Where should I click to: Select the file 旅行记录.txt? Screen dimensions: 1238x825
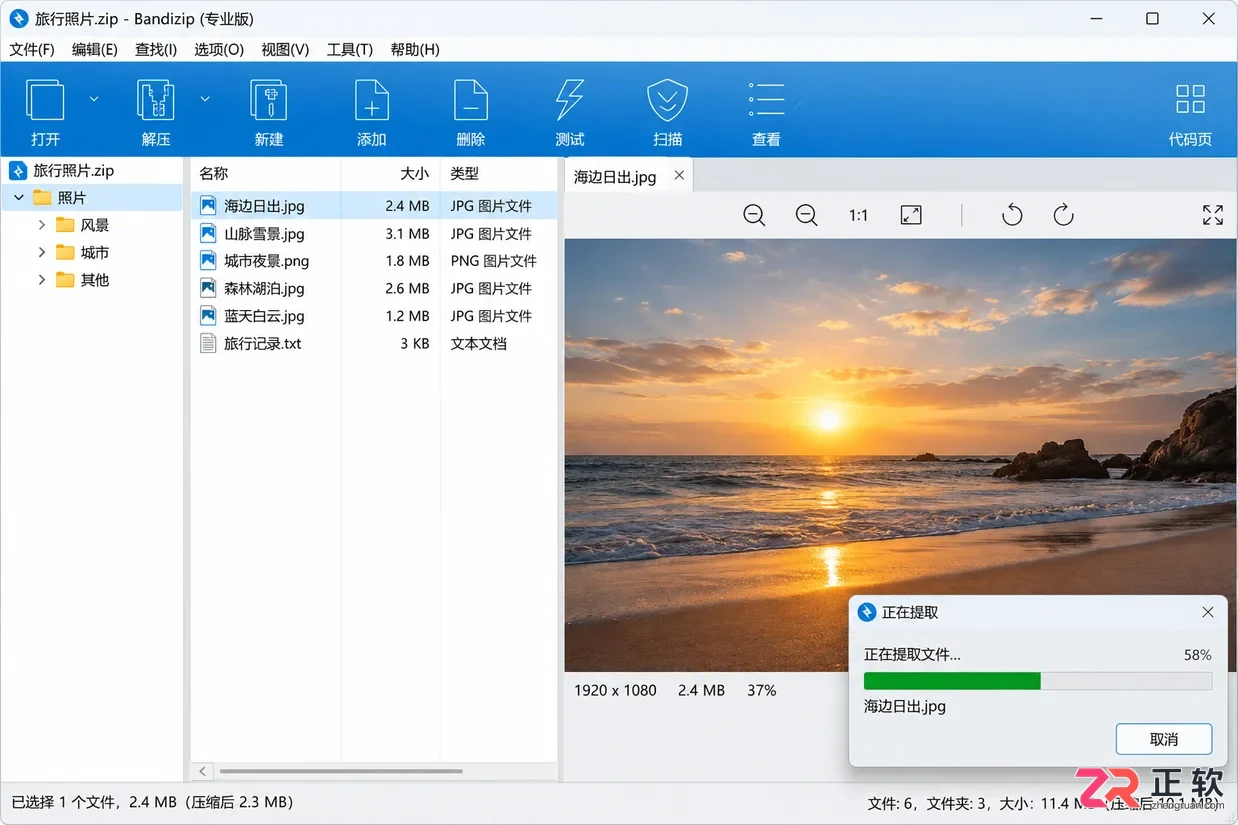[x=262, y=343]
